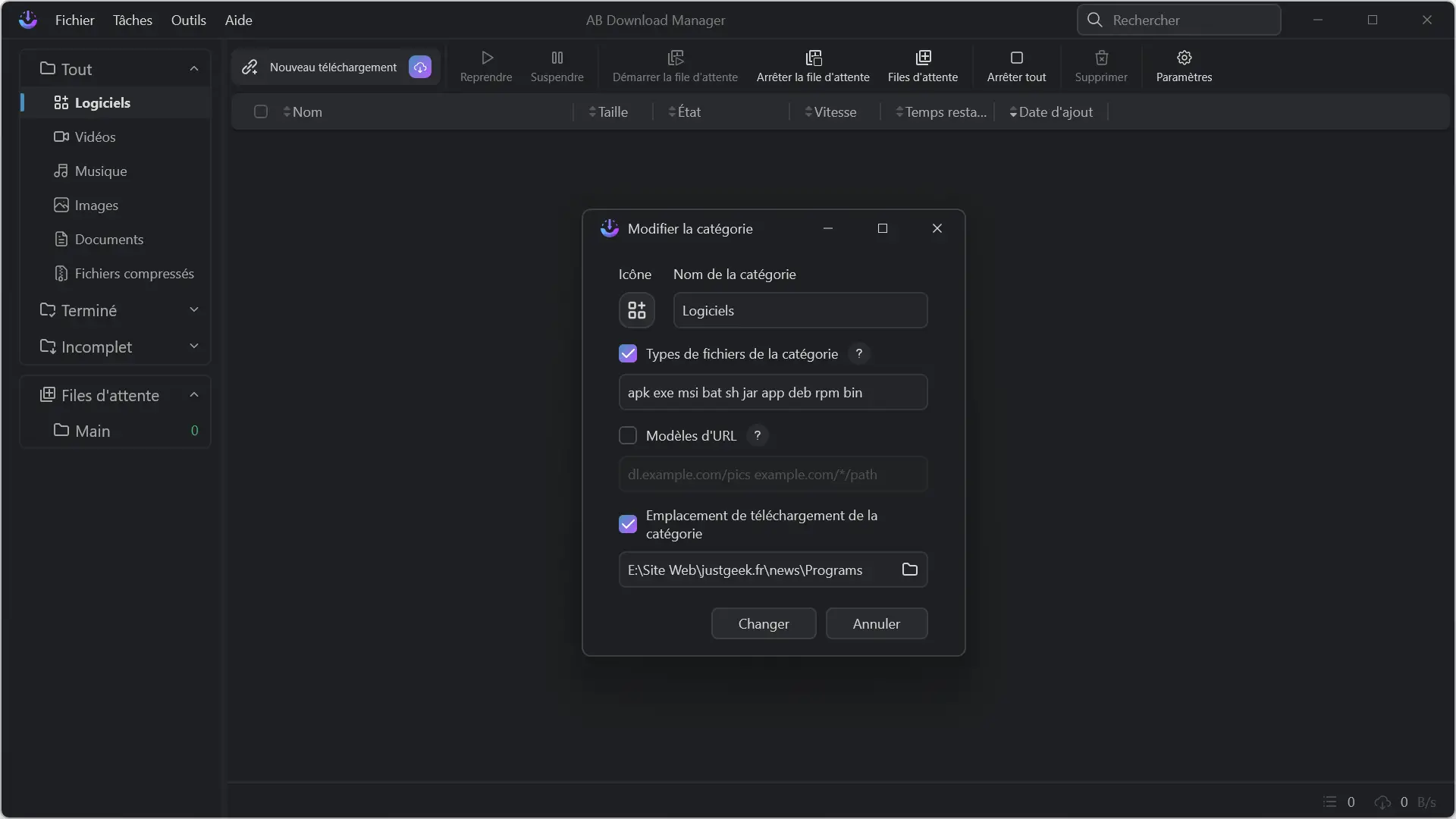This screenshot has width=1456, height=819.
Task: Click the URL patterns placeholder field
Action: tap(773, 474)
